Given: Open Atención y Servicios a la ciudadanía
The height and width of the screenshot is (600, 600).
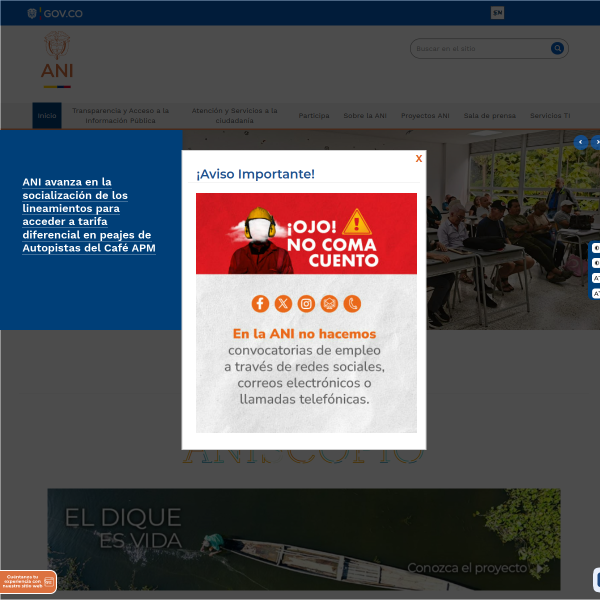Looking at the screenshot, I should (234, 115).
